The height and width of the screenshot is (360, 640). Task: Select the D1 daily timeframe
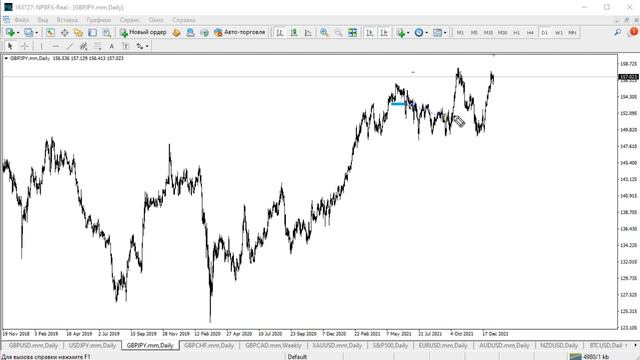pyautogui.click(x=544, y=33)
